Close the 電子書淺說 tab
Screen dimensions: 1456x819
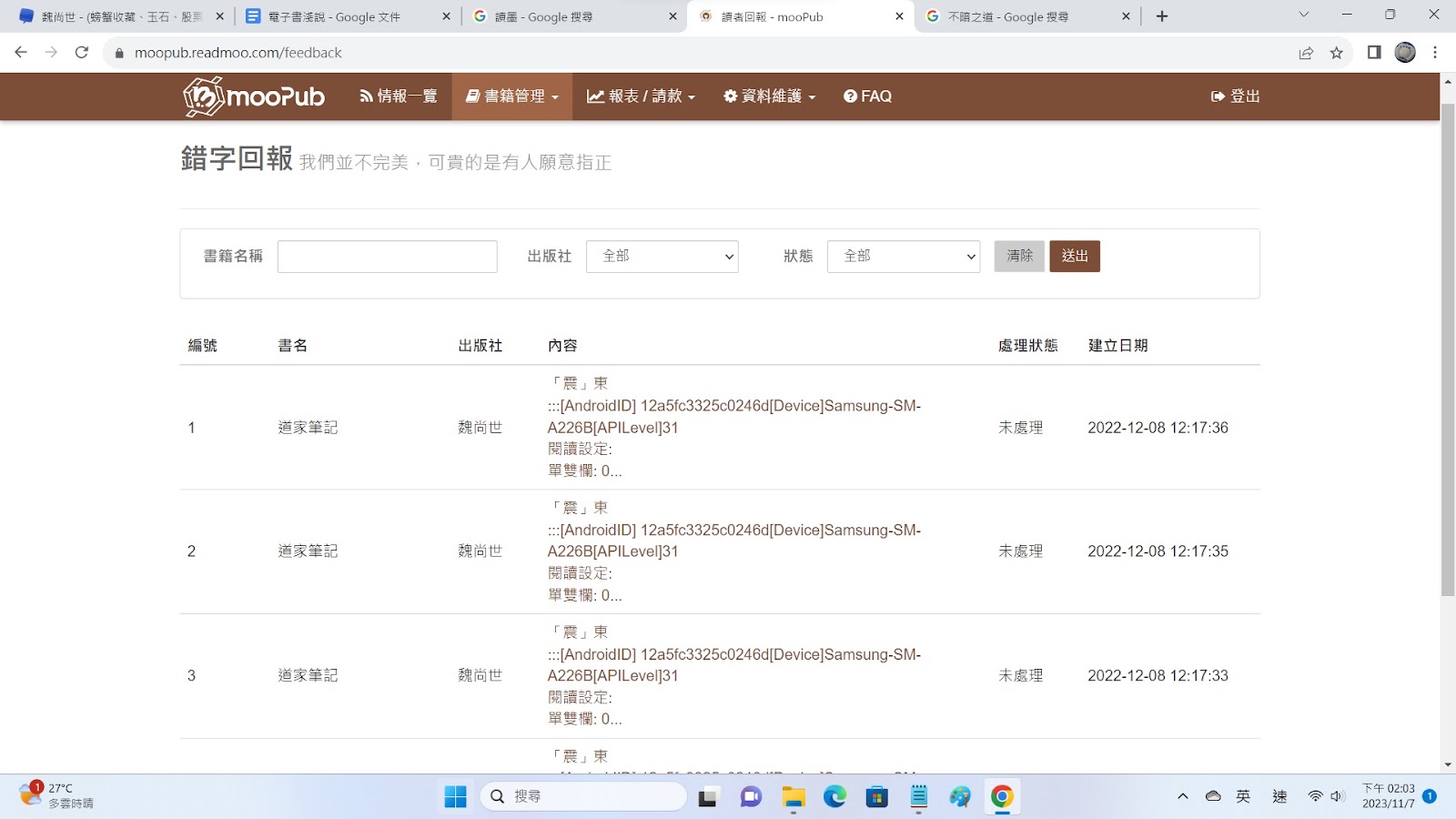click(x=446, y=16)
